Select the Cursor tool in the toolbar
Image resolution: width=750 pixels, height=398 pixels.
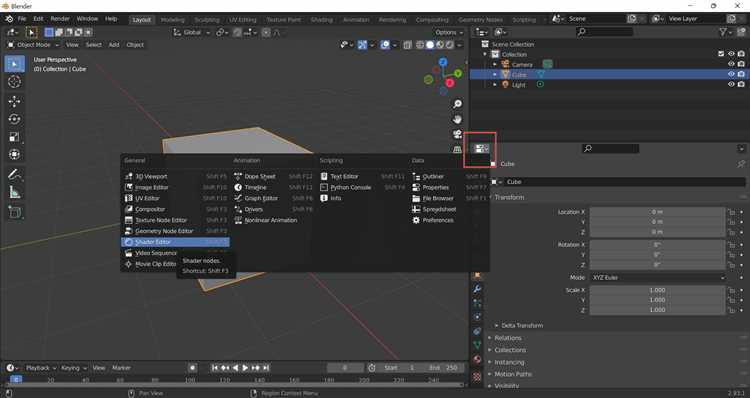[x=14, y=82]
